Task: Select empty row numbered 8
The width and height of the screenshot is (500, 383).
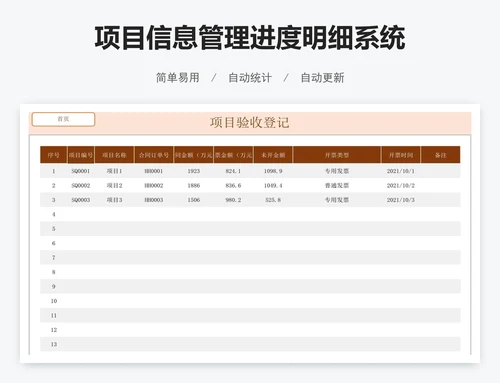Action: 250,272
